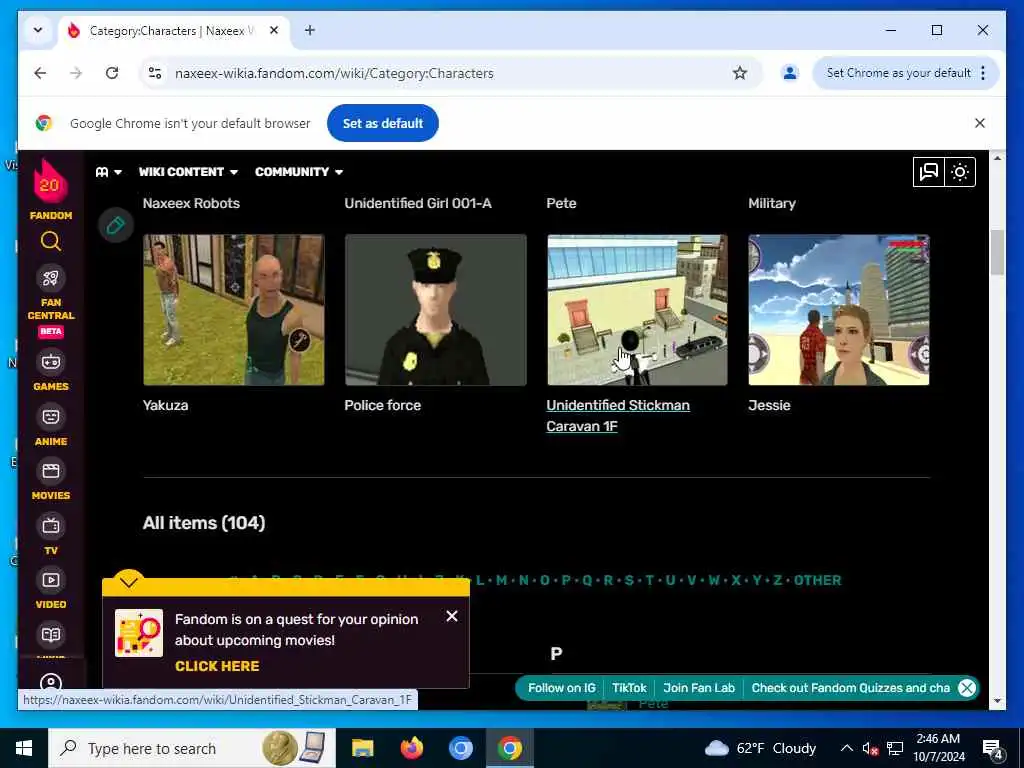The image size is (1024, 768).
Task: Click the Police force thumbnail image
Action: click(x=436, y=310)
